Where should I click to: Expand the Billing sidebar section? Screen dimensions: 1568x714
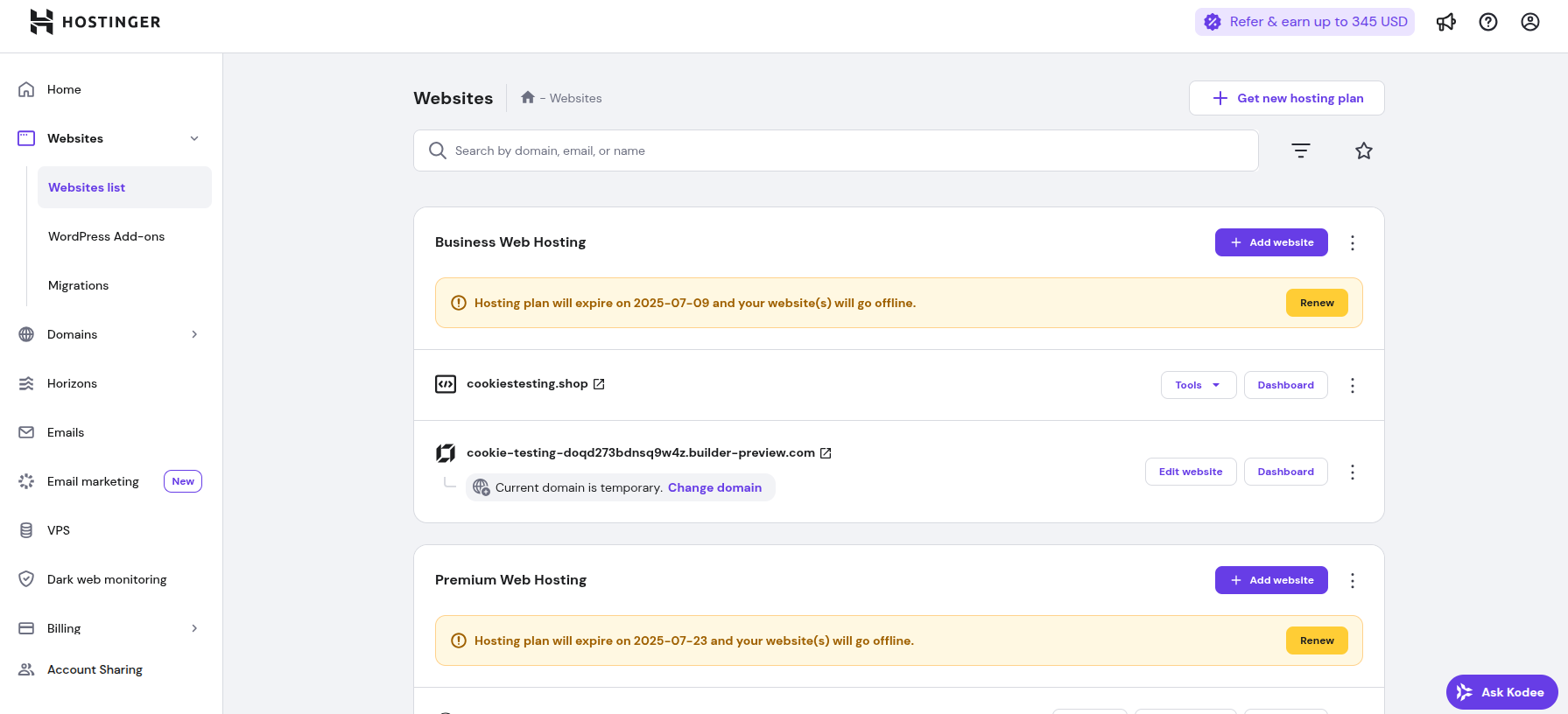194,628
